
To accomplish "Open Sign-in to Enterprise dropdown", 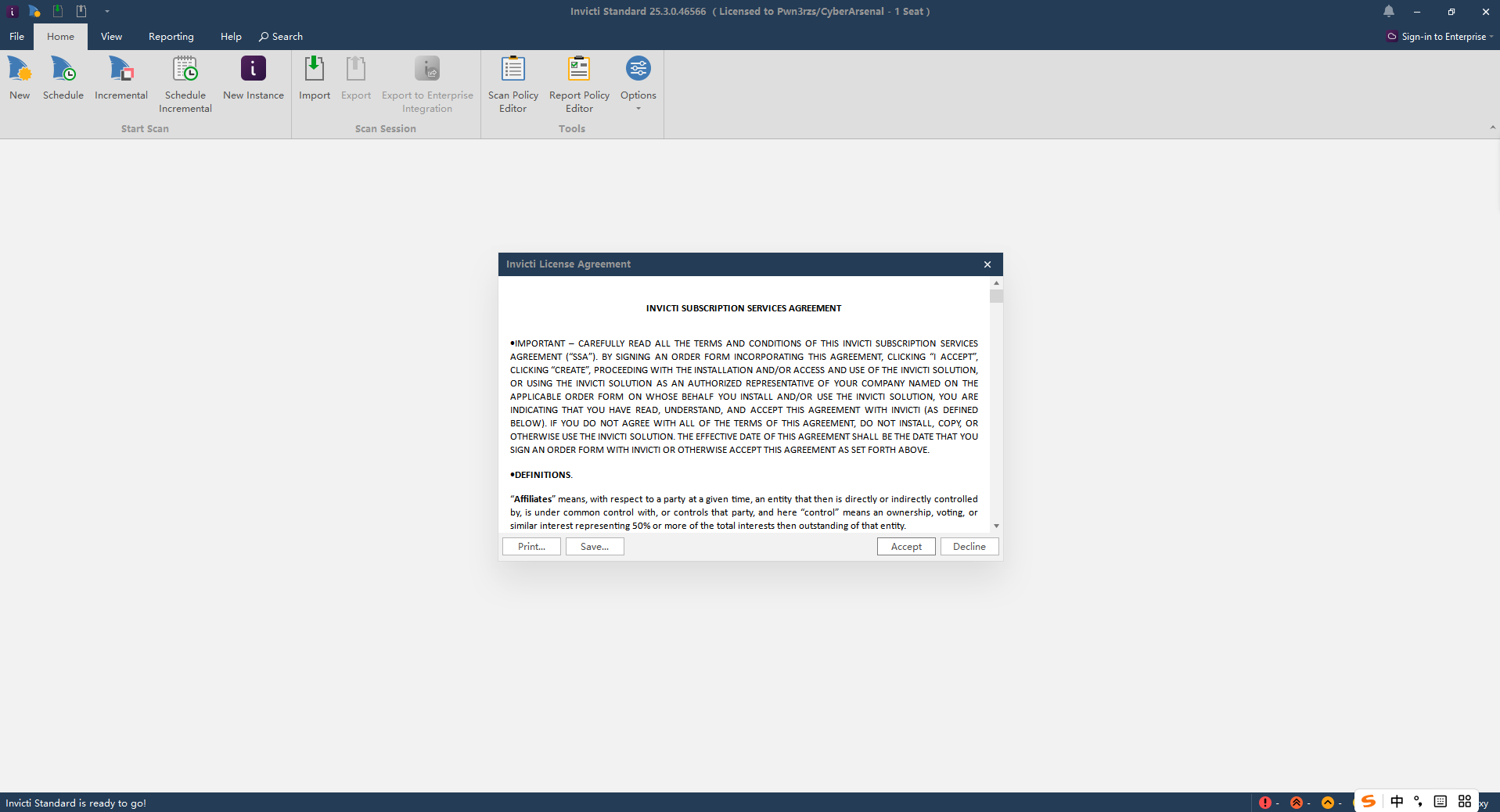I will [1440, 36].
